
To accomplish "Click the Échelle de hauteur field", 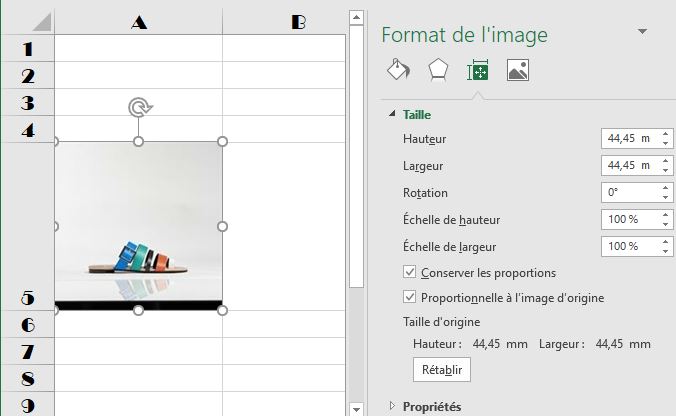I will (x=630, y=219).
